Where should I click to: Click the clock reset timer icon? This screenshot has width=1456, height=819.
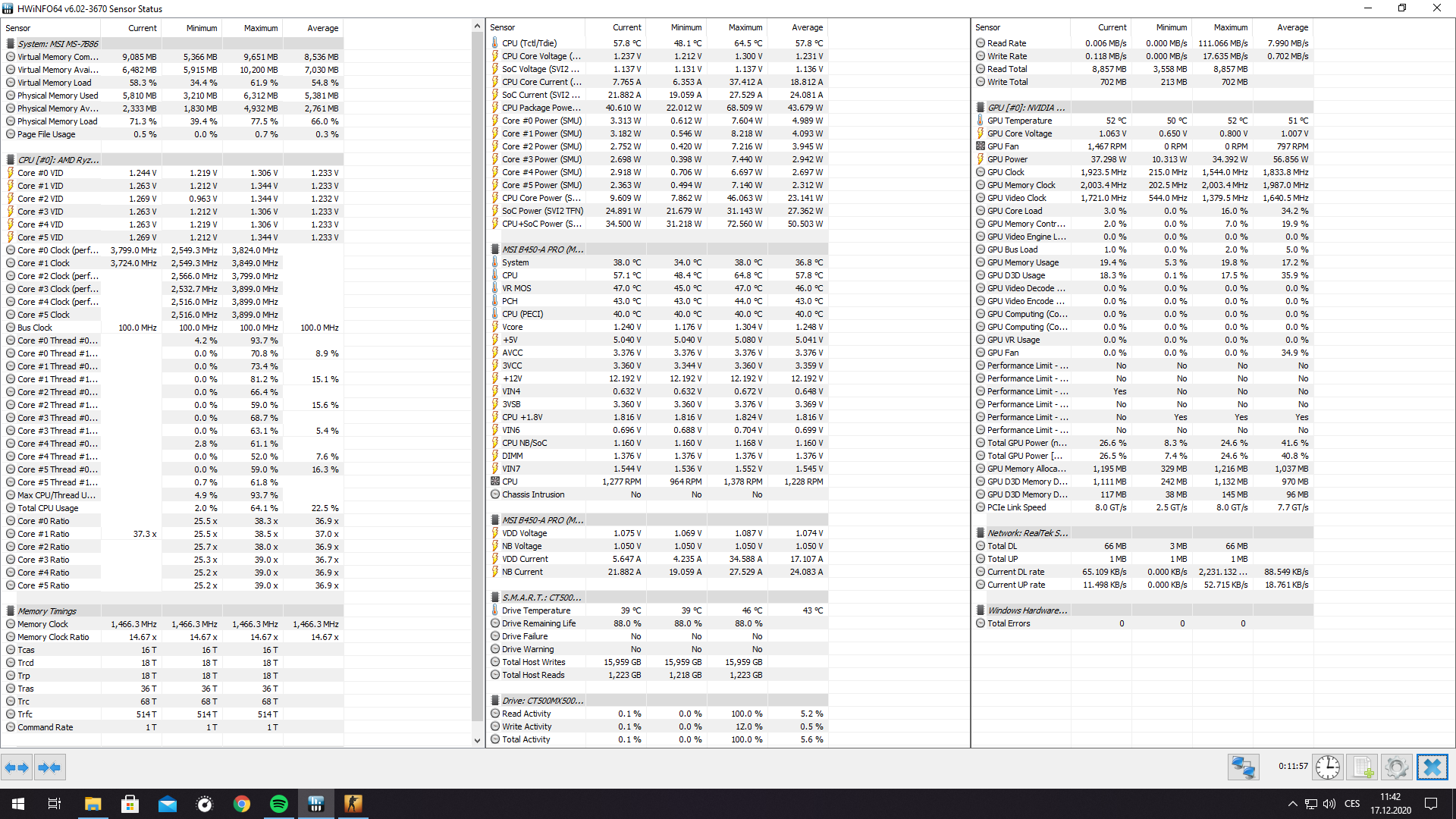coord(1327,767)
